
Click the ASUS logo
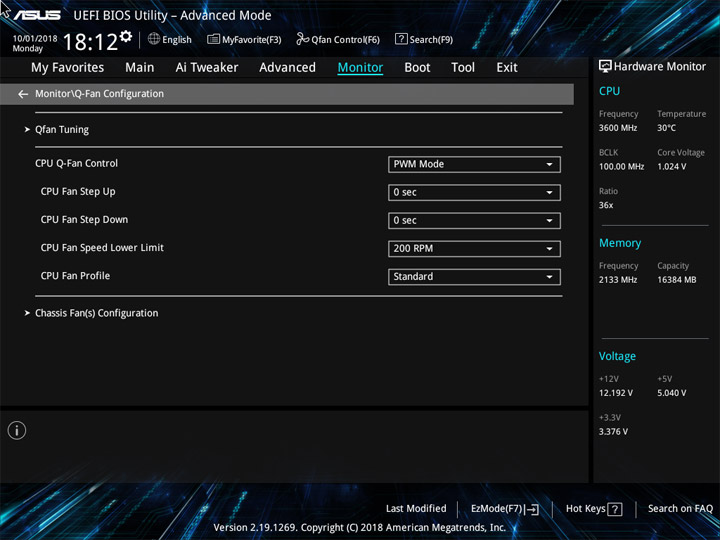click(37, 15)
